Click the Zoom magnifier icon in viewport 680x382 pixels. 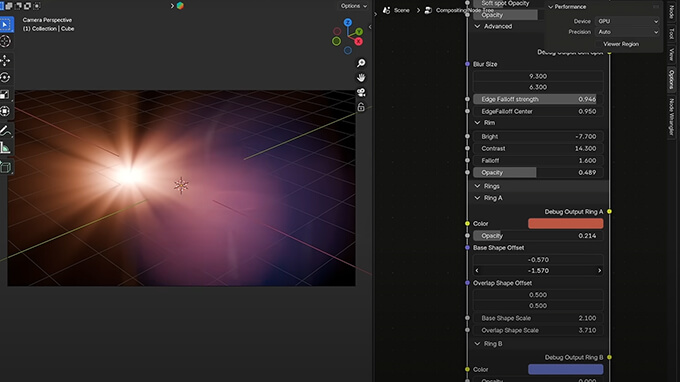click(x=361, y=63)
